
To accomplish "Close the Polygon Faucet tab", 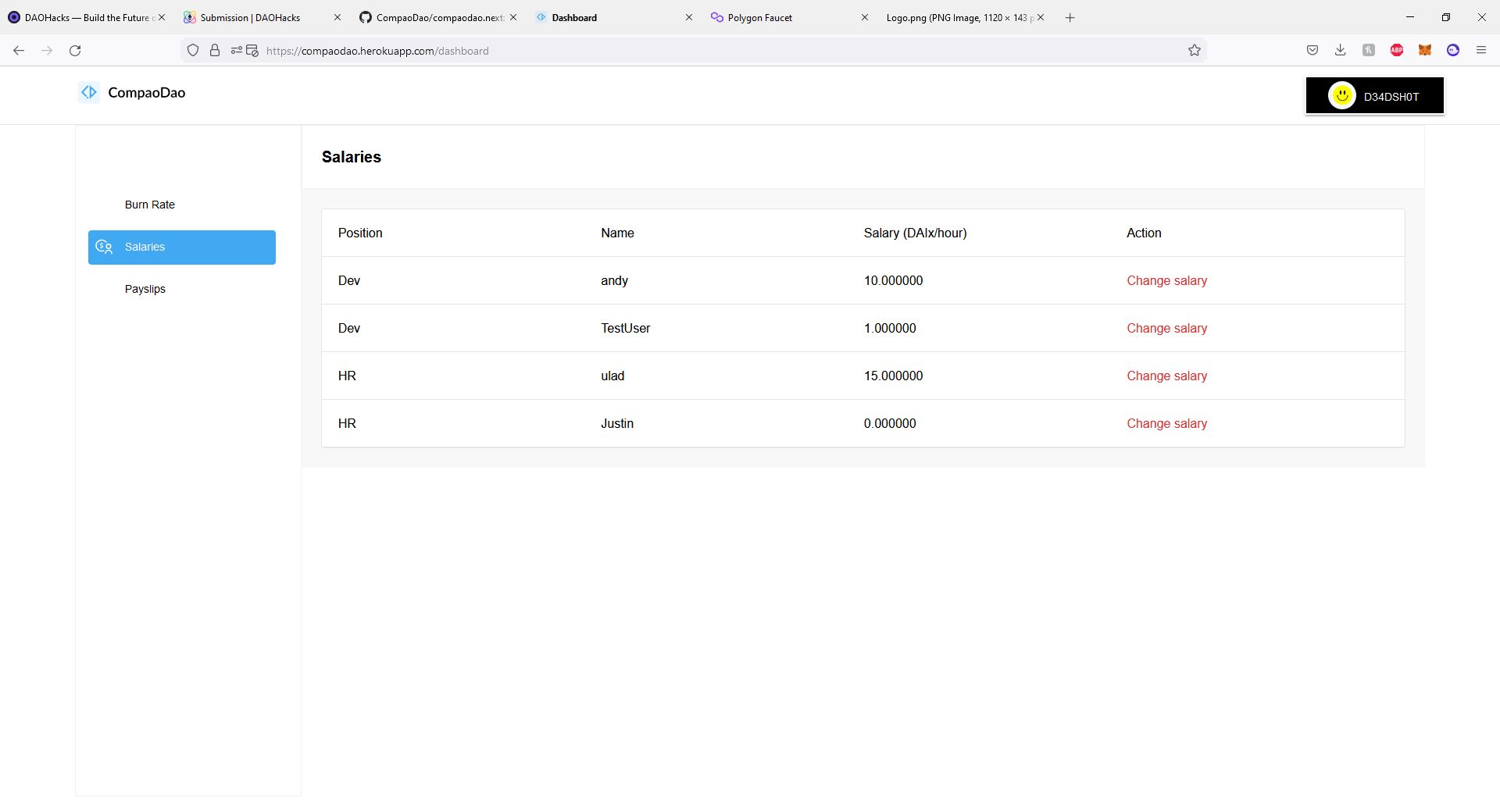I will click(x=865, y=17).
